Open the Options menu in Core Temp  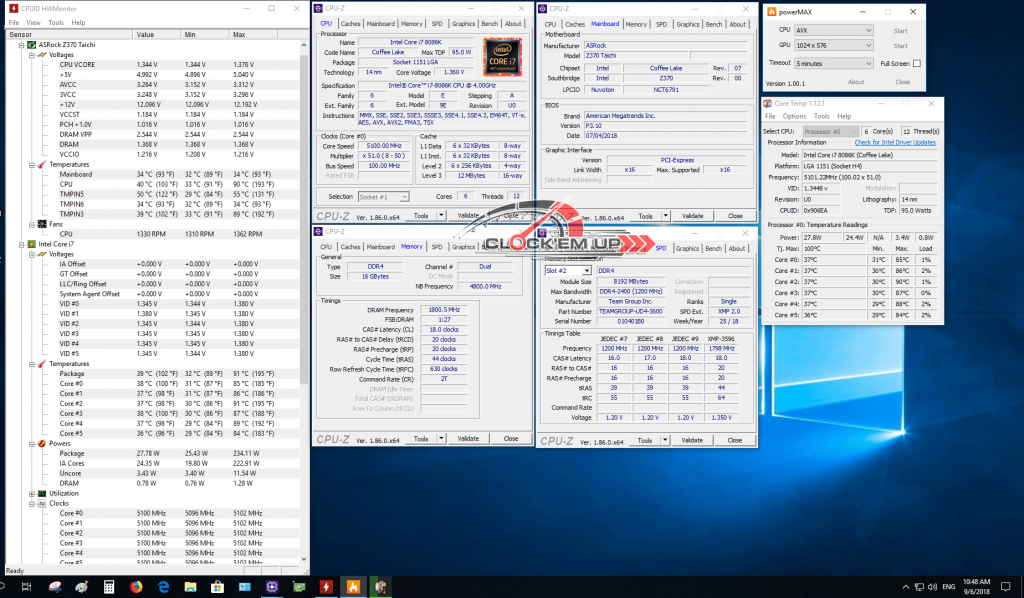tap(794, 116)
